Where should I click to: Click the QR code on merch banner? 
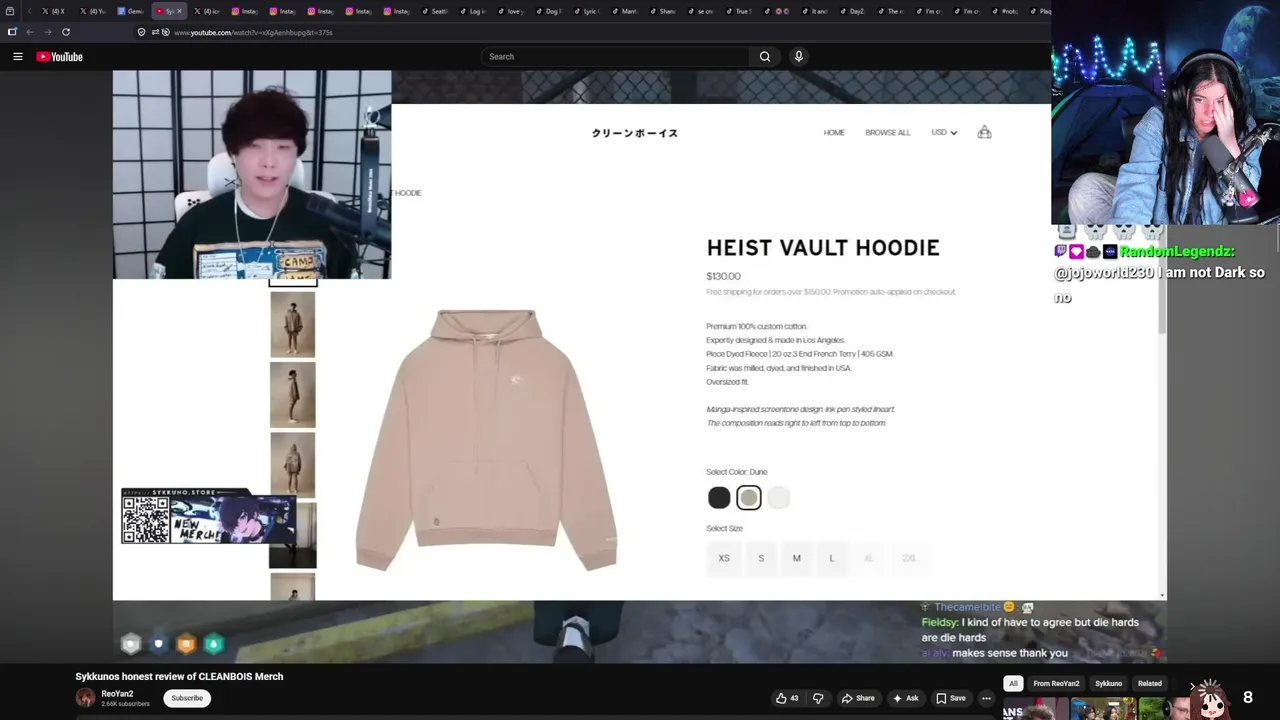pos(146,519)
